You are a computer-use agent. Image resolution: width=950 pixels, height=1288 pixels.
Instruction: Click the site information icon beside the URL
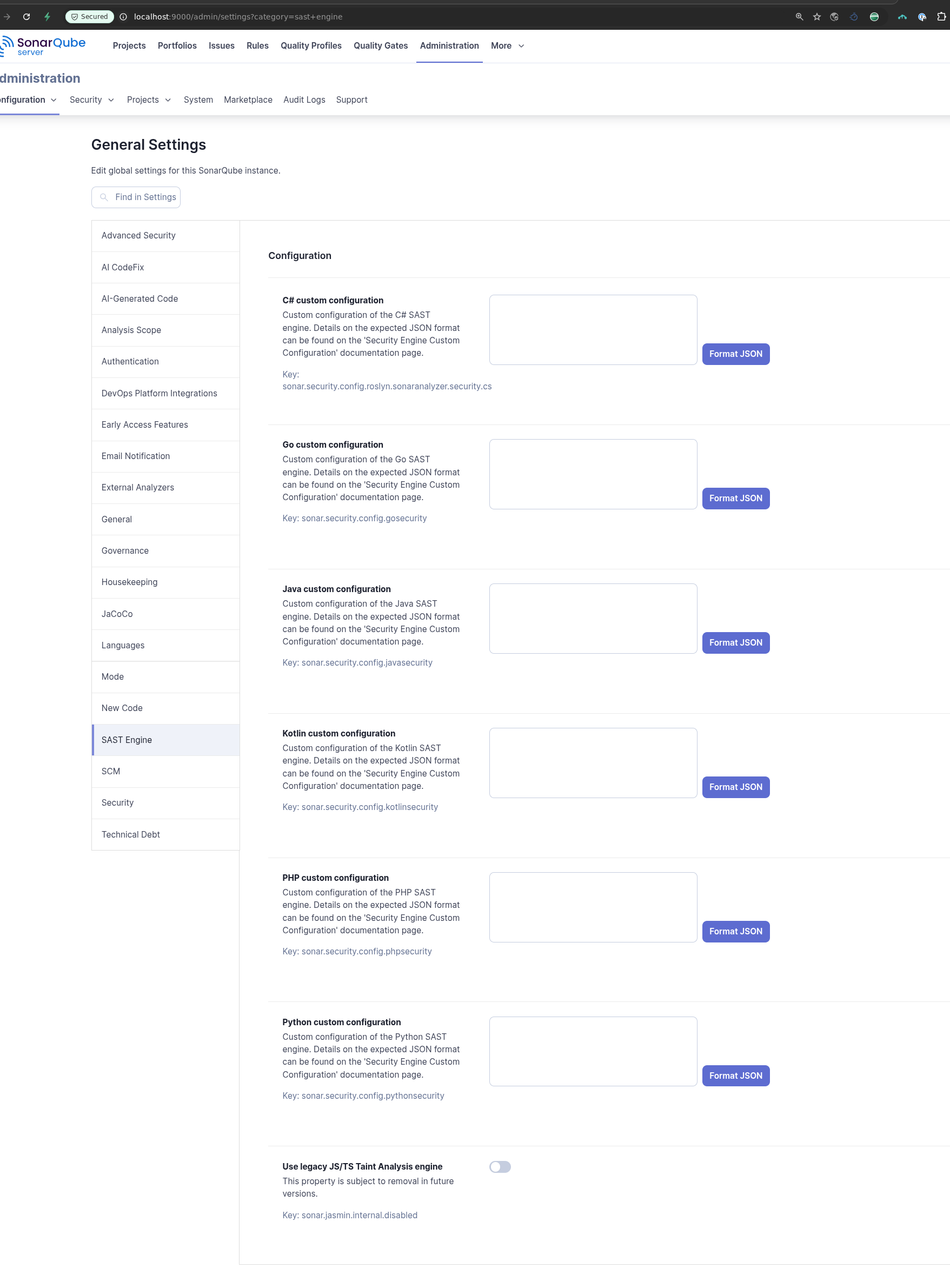[123, 17]
